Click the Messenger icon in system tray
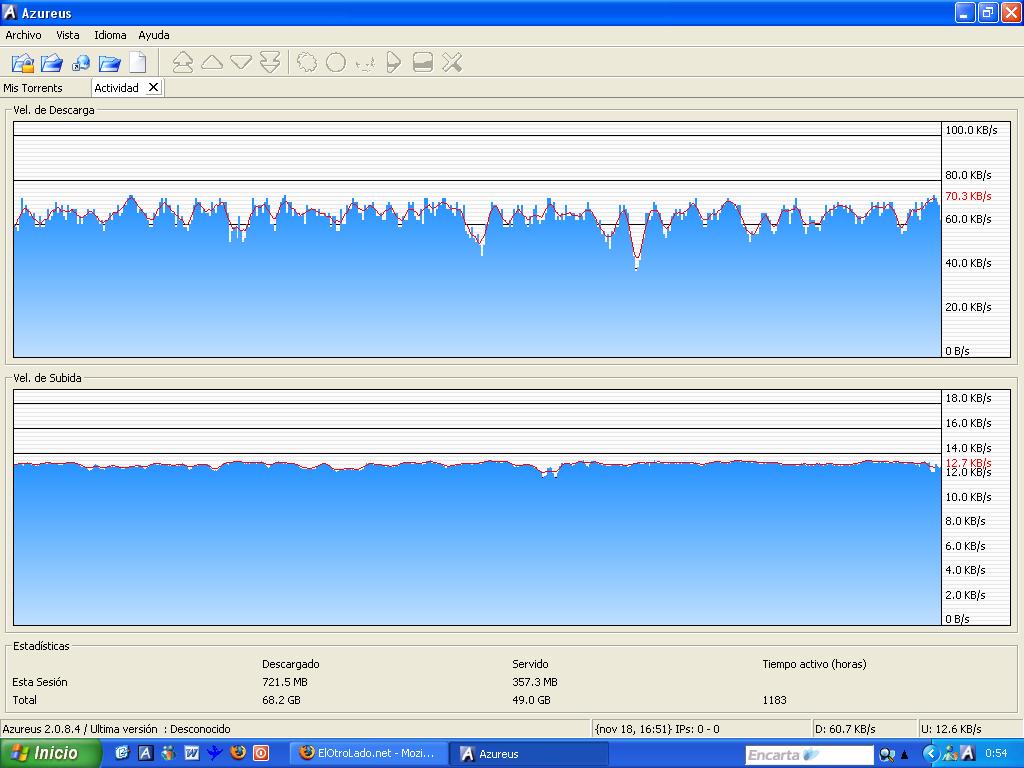1024x768 pixels. pyautogui.click(x=950, y=754)
